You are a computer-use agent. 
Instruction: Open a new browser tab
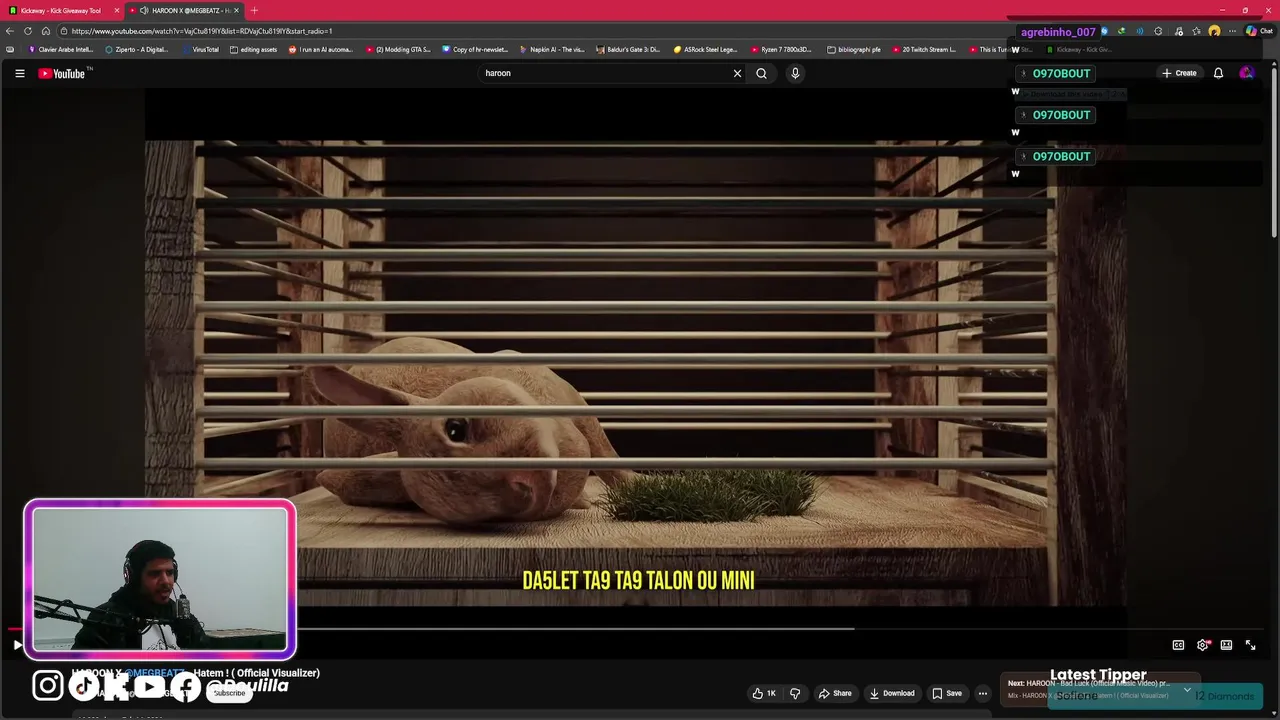[254, 10]
